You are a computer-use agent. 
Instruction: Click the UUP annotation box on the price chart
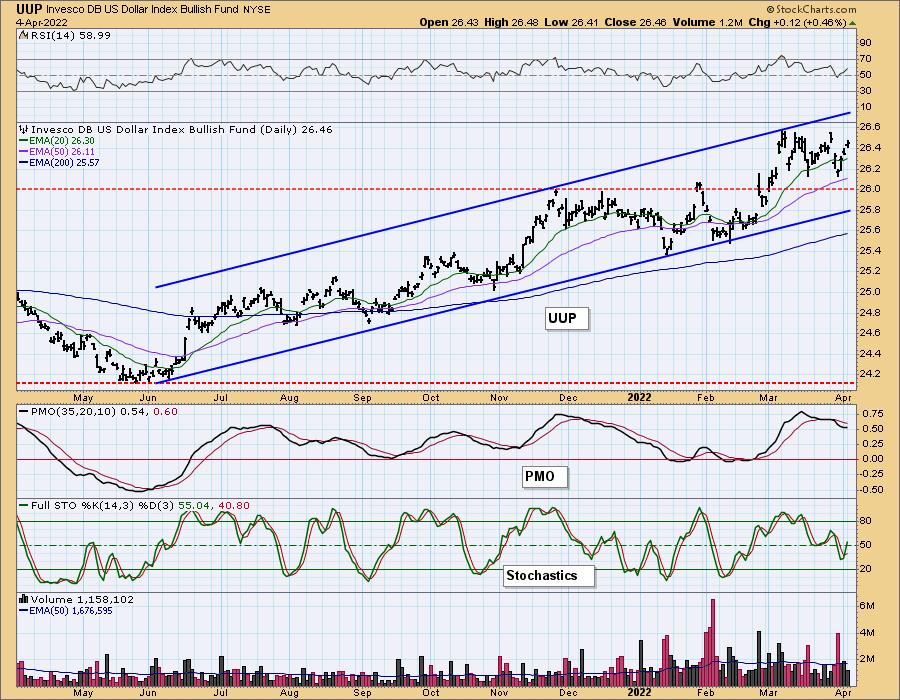pos(567,318)
